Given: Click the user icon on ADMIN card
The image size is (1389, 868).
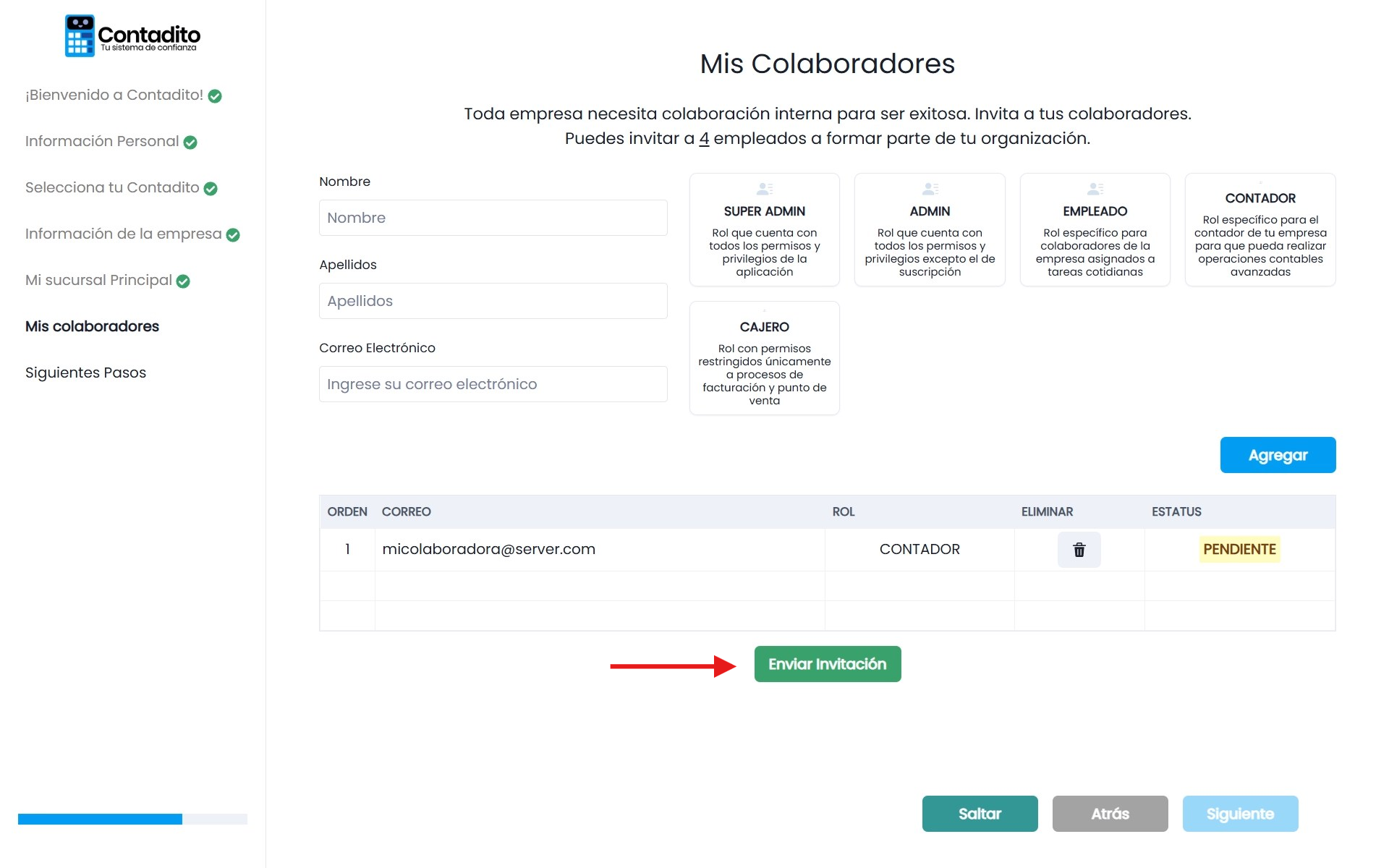Looking at the screenshot, I should pos(930,189).
